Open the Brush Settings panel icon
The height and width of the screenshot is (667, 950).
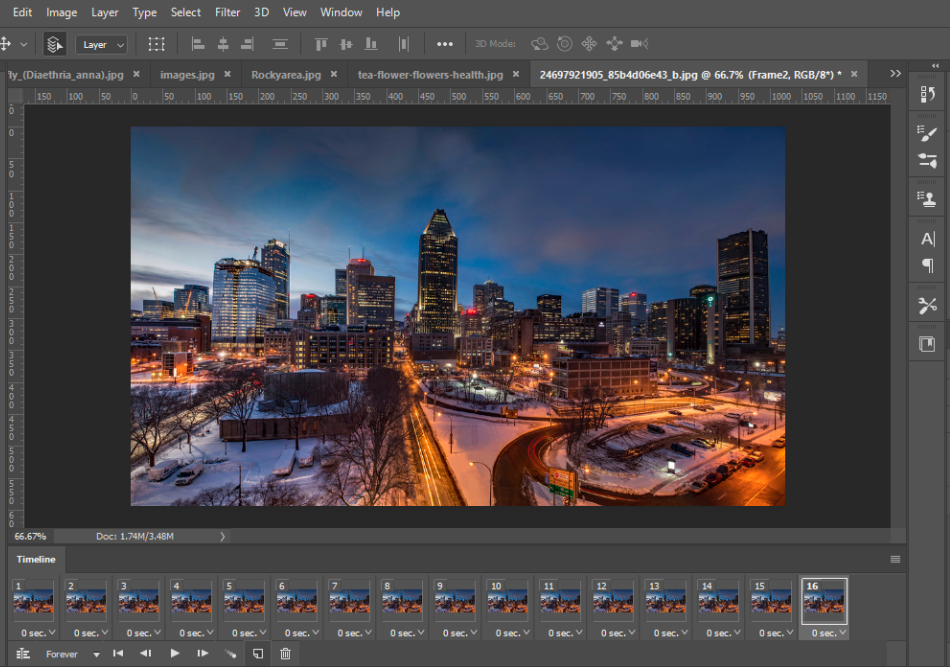coord(928,133)
